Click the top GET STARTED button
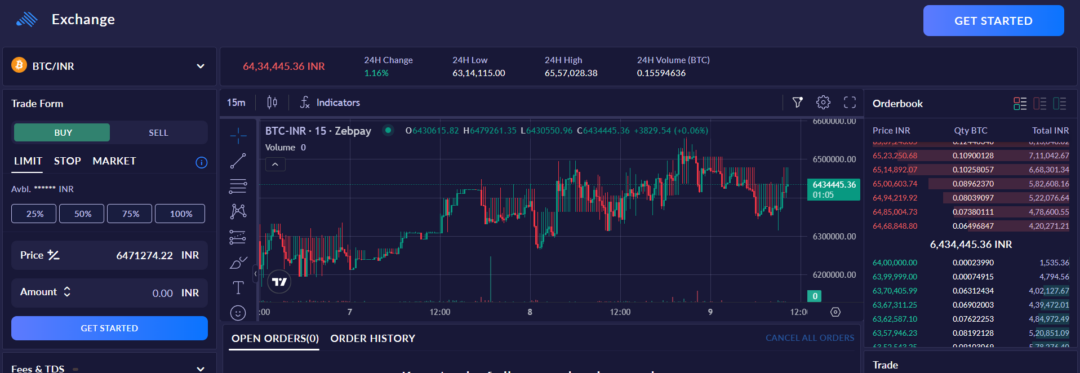Image resolution: width=1080 pixels, height=373 pixels. (x=993, y=21)
